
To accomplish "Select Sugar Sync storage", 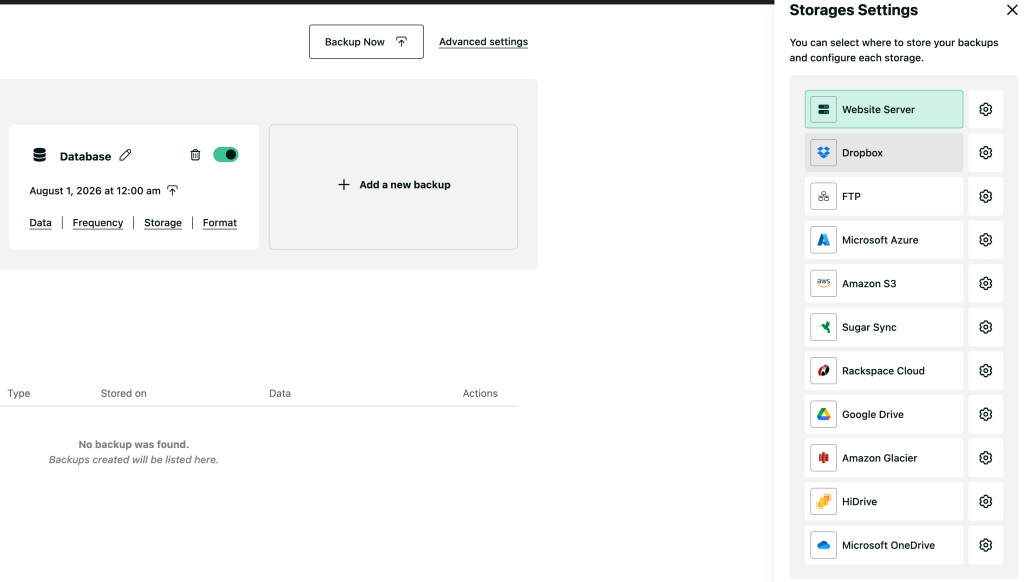I will pos(884,327).
